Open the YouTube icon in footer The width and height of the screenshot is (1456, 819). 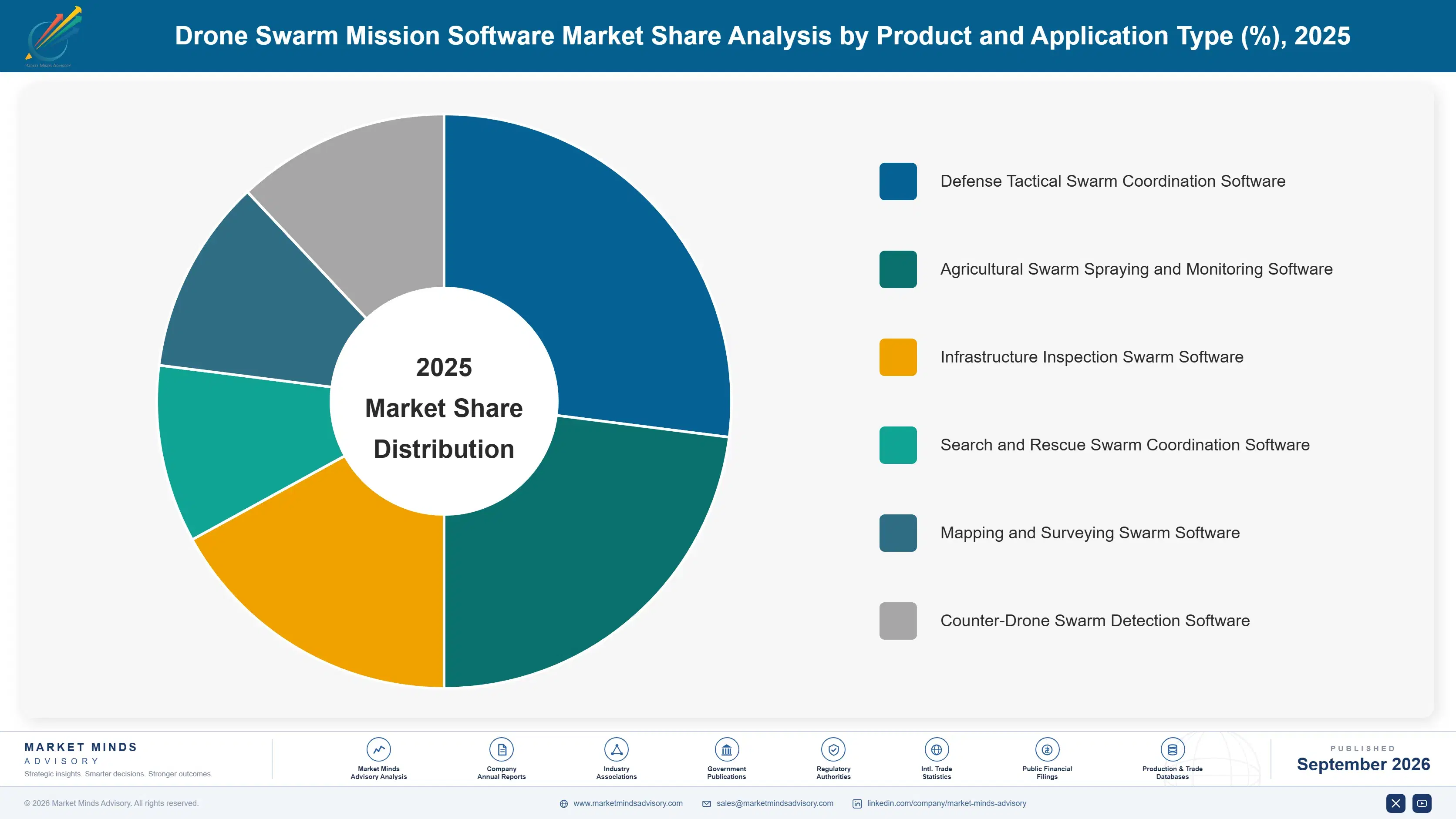click(x=1422, y=803)
